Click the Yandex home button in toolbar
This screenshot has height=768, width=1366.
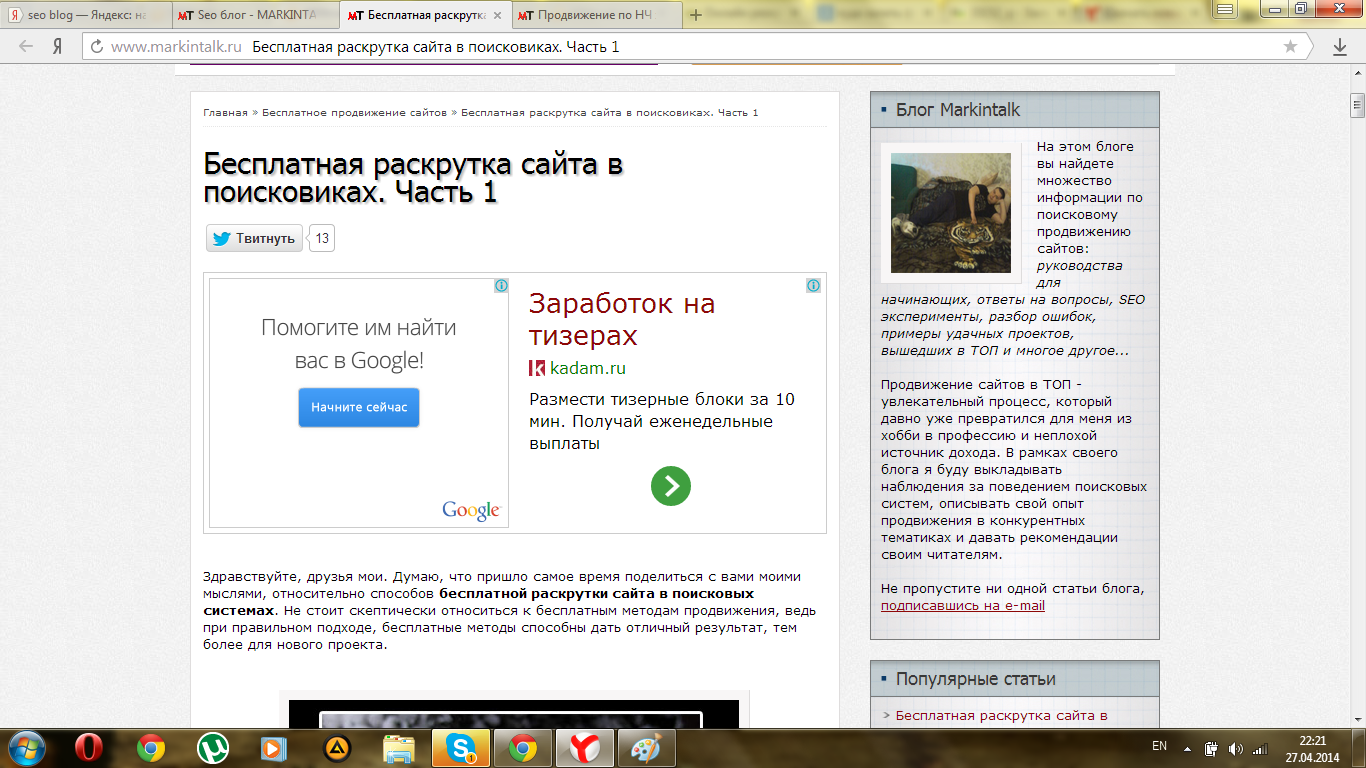[x=59, y=47]
